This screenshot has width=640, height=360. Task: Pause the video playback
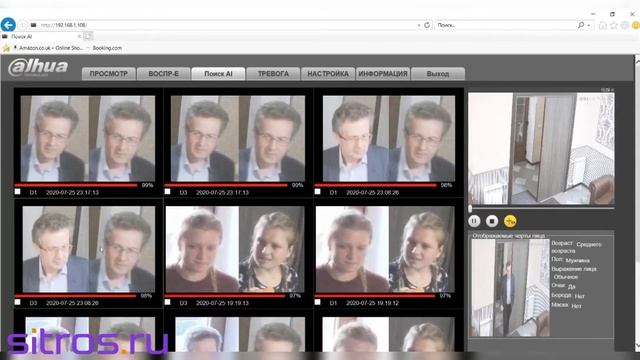tap(474, 221)
